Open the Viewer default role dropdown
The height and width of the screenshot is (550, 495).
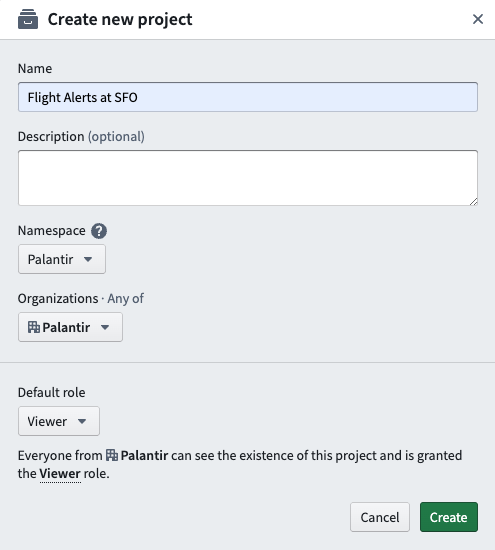click(x=59, y=421)
